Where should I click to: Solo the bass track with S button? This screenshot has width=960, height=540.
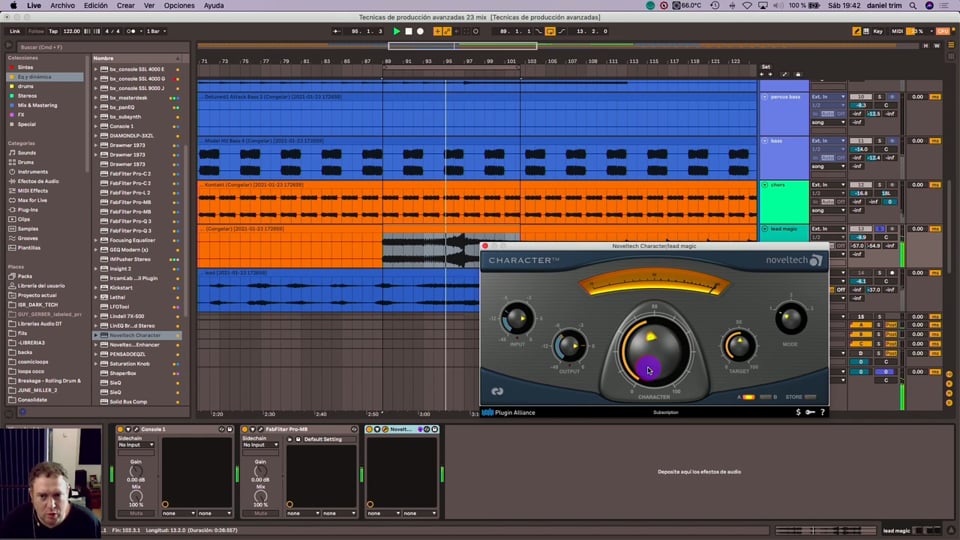tap(880, 141)
